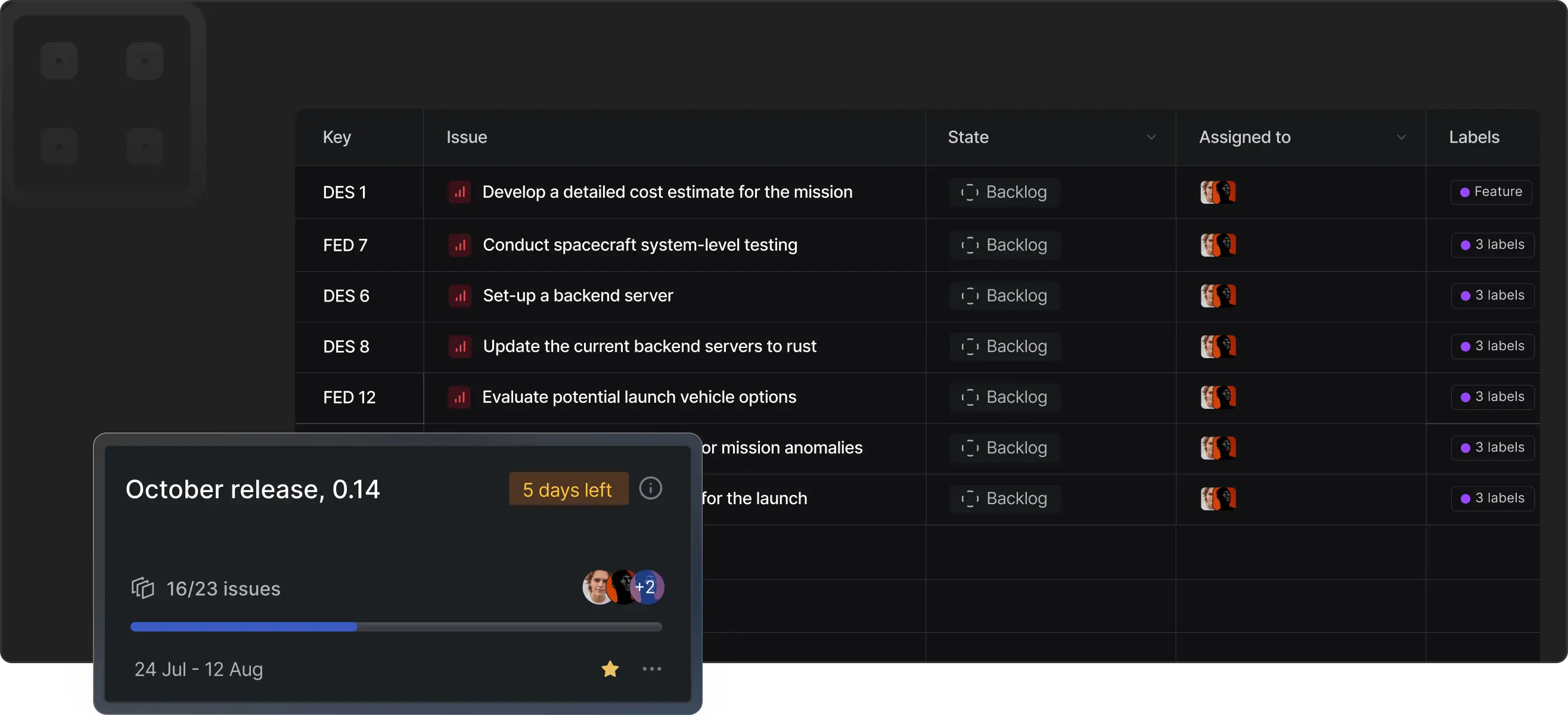Click the 3 labels badge on FED 7
The height and width of the screenshot is (715, 1568).
click(1492, 245)
